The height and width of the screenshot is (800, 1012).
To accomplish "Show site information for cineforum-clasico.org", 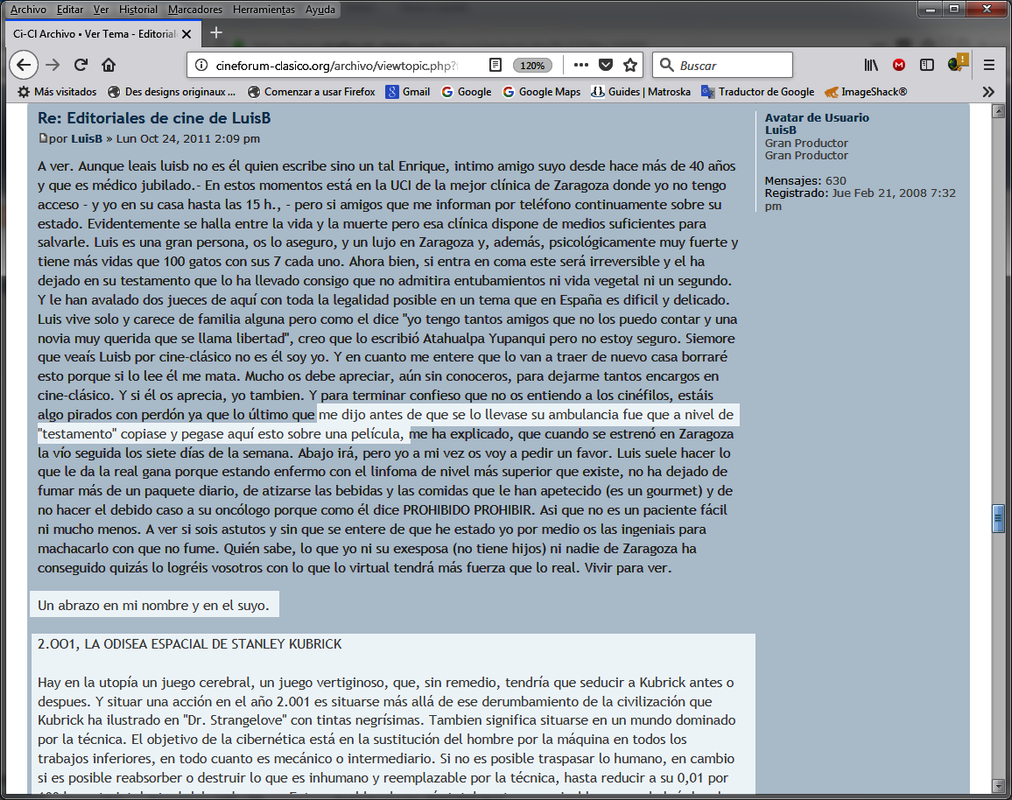I will (201, 65).
